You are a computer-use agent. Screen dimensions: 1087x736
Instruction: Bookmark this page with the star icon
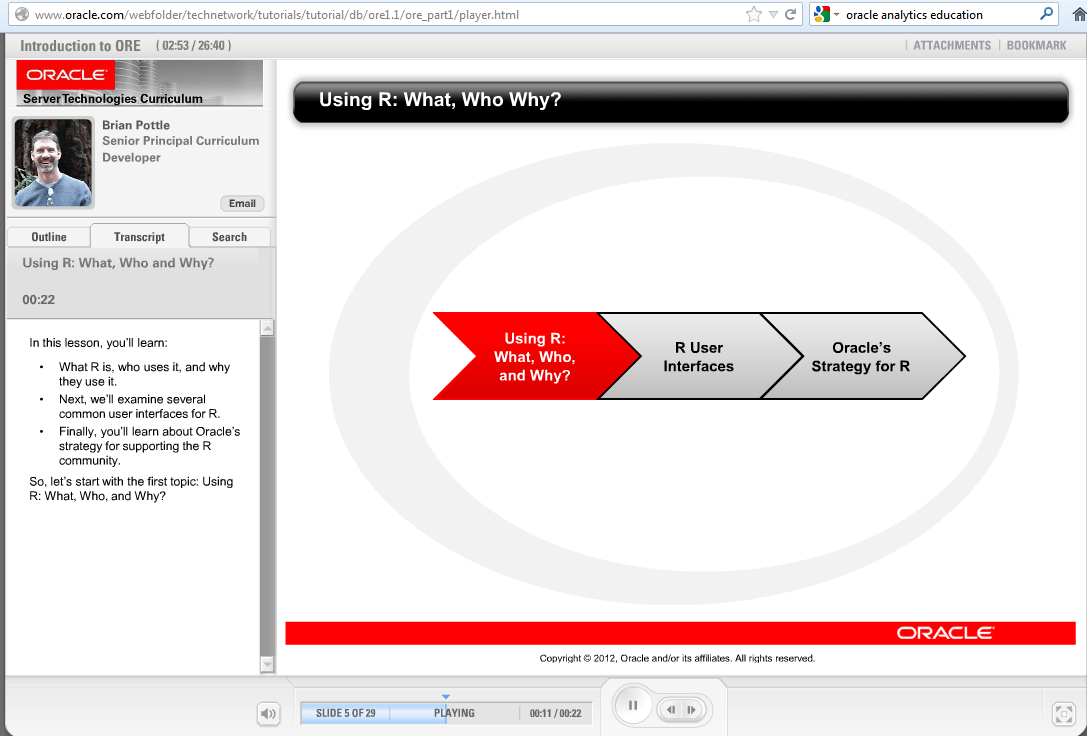(753, 15)
